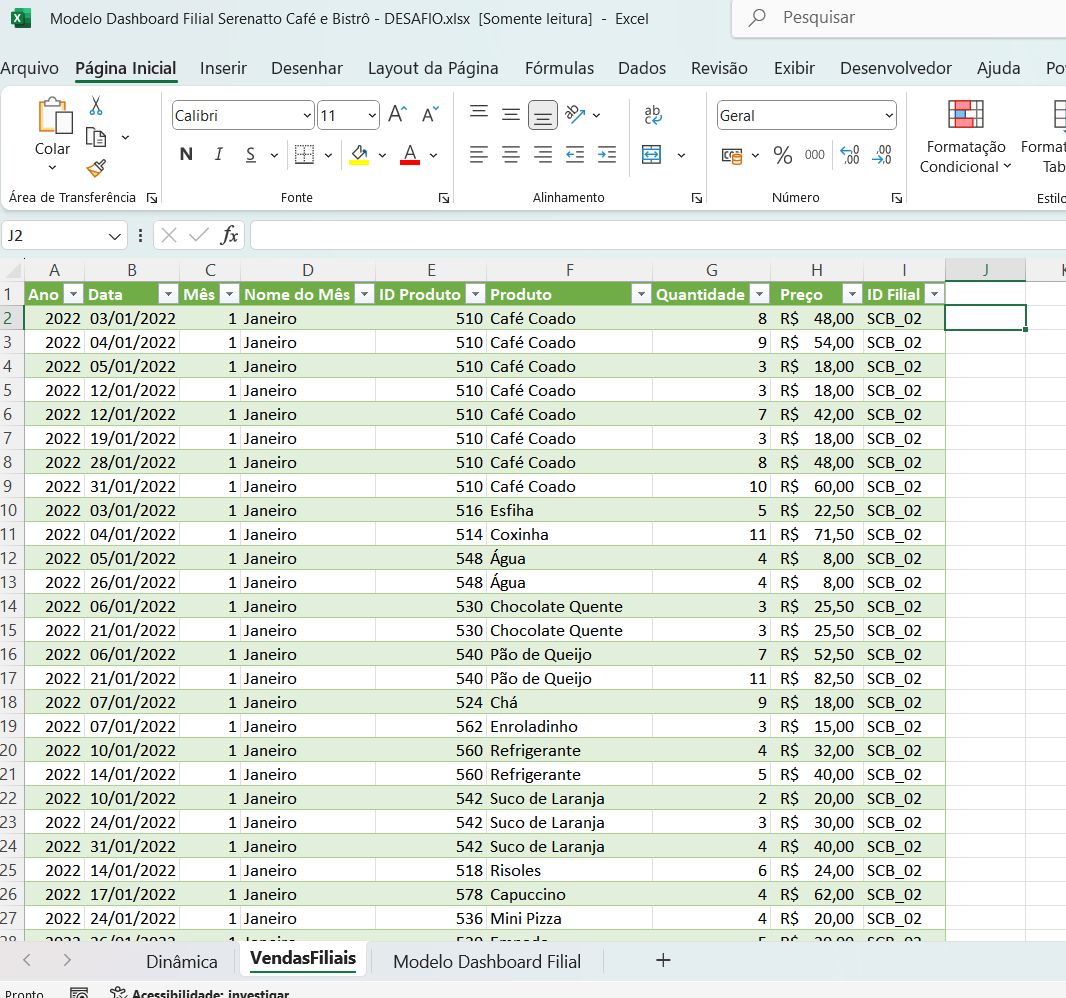Toggle bottom align button

(x=543, y=115)
